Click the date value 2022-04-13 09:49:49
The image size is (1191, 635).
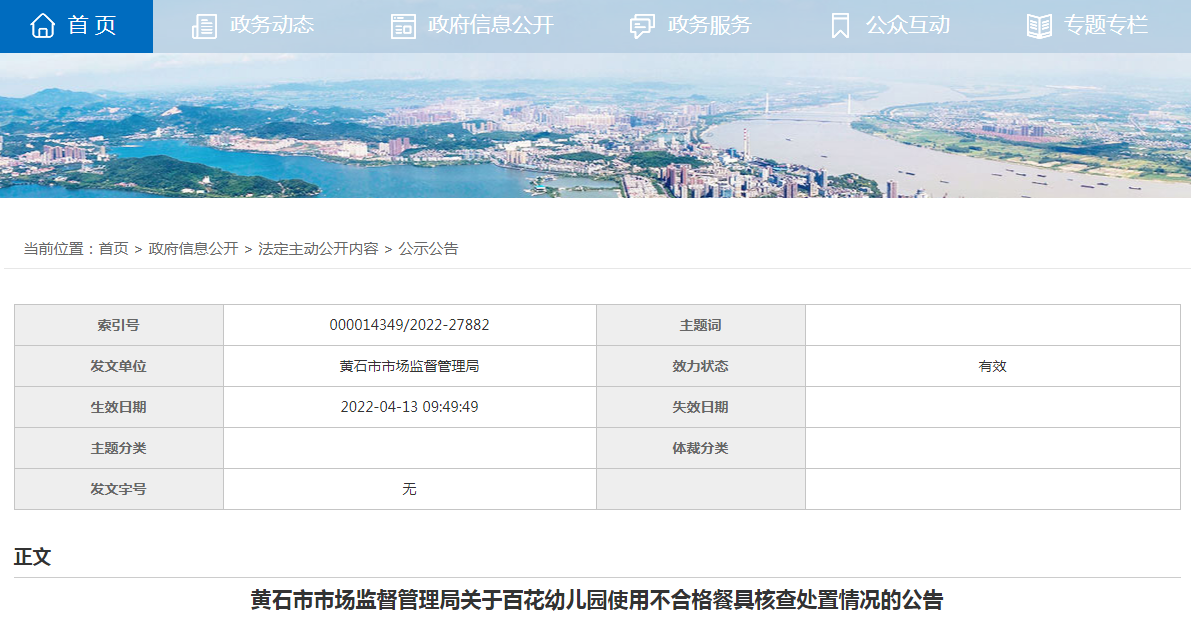(409, 407)
